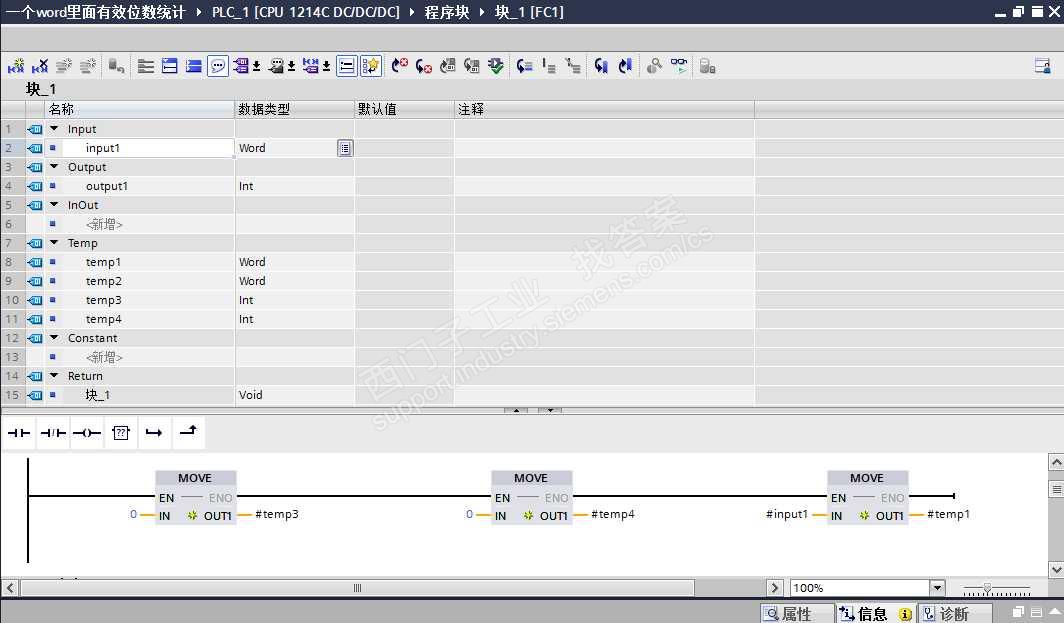Screen dimensions: 1064x623
Task: Collapse the Output section
Action: 54,166
